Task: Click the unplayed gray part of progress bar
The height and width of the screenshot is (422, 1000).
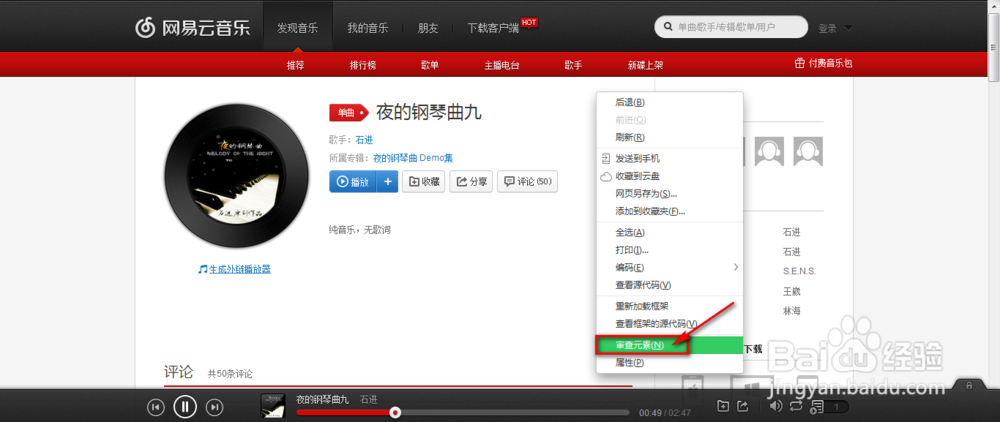Action: [x=515, y=412]
